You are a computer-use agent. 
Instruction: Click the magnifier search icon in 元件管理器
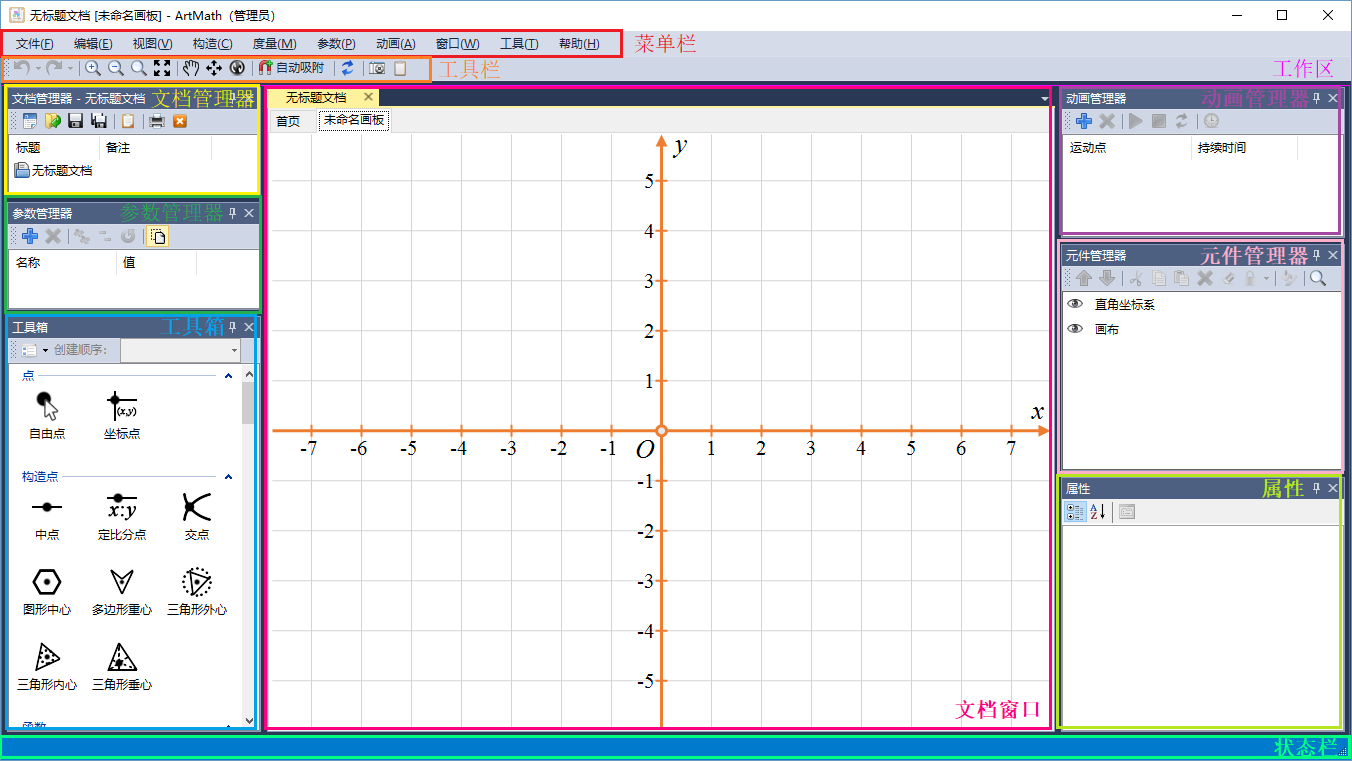1318,278
